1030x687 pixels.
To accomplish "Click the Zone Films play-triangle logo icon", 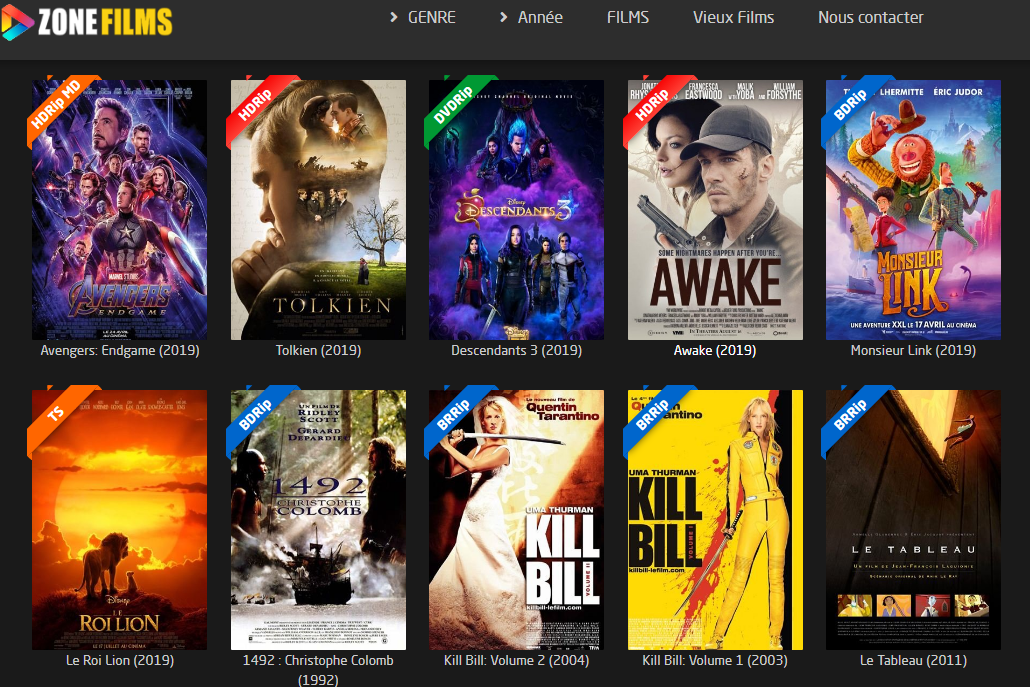I will pyautogui.click(x=16, y=21).
